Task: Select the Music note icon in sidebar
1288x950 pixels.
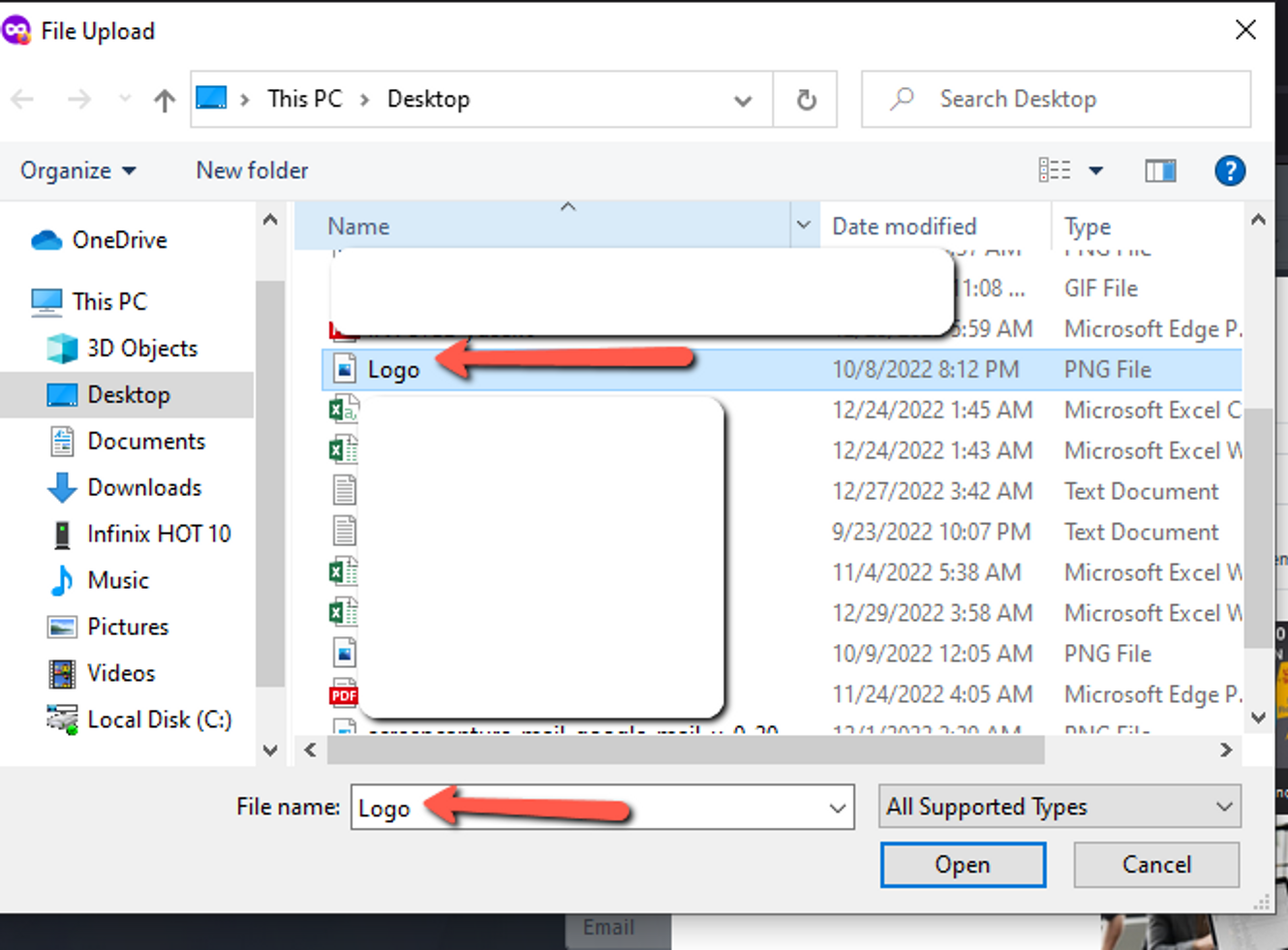Action: (62, 581)
